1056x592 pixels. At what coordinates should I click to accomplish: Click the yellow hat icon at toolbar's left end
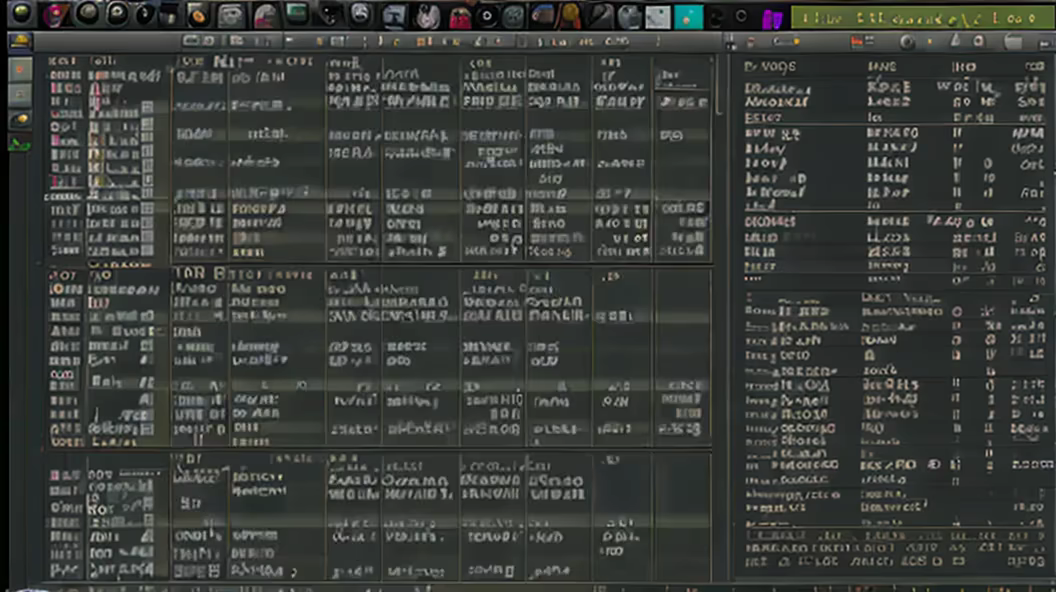coord(20,42)
